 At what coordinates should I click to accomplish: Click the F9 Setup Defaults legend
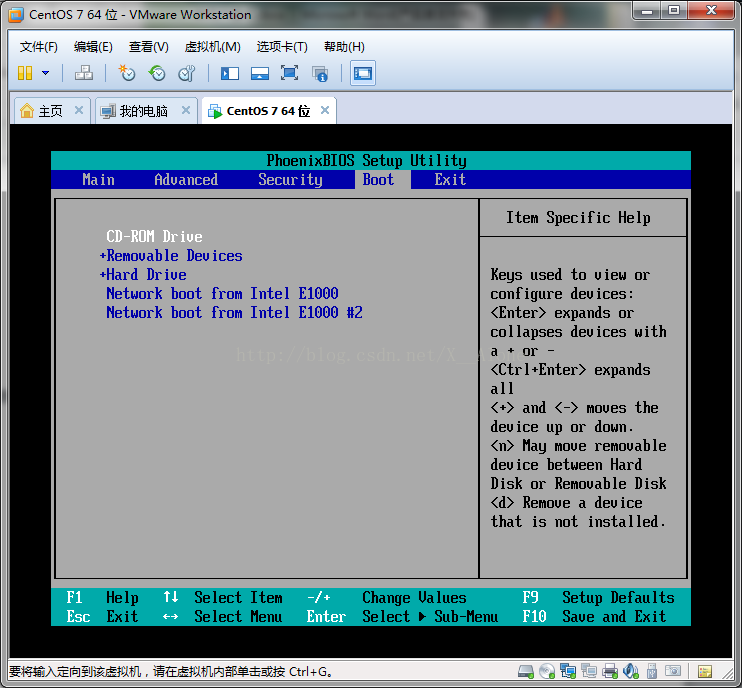598,598
